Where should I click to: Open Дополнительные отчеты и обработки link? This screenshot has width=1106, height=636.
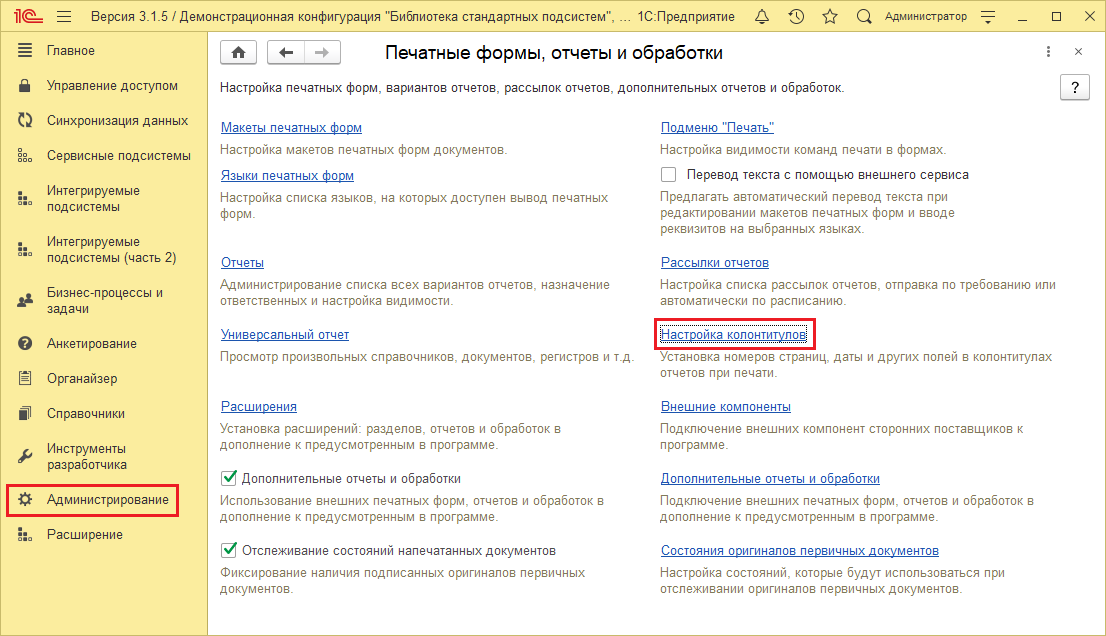[x=770, y=478]
